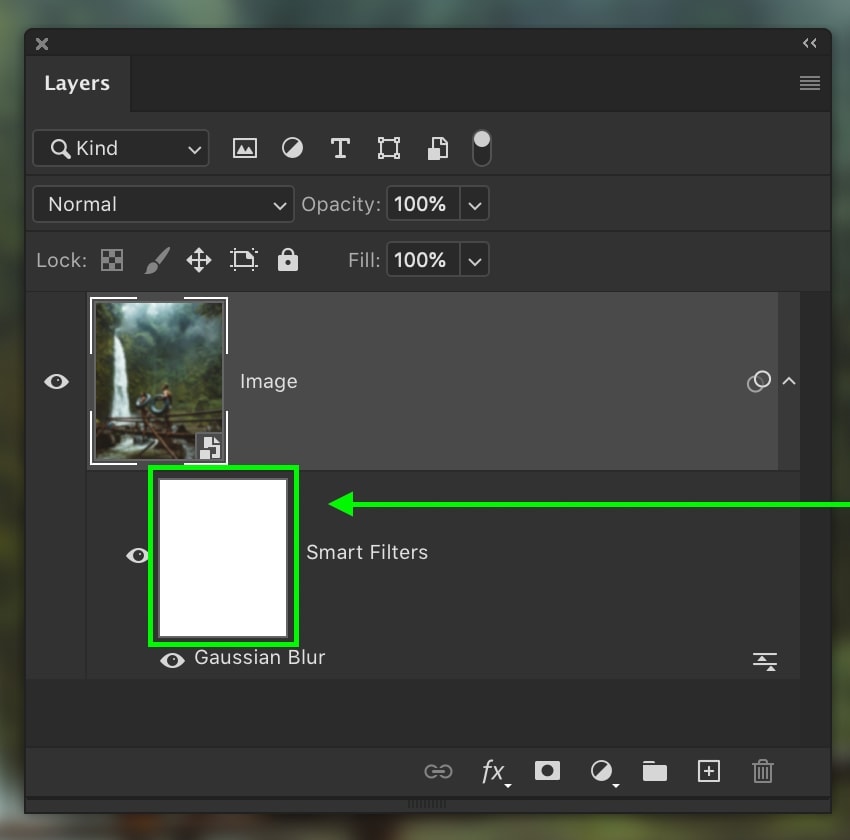This screenshot has width=850, height=840.
Task: Open the Kind filter type dropdown
Action: (121, 148)
